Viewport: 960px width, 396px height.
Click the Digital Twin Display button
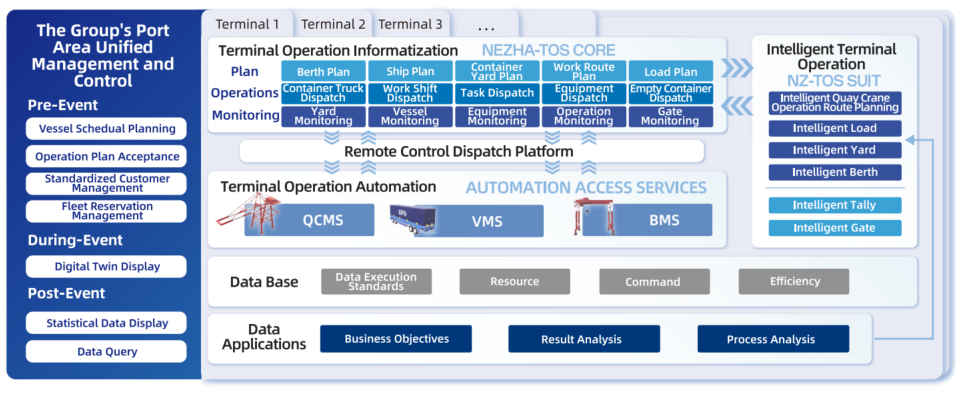[107, 266]
